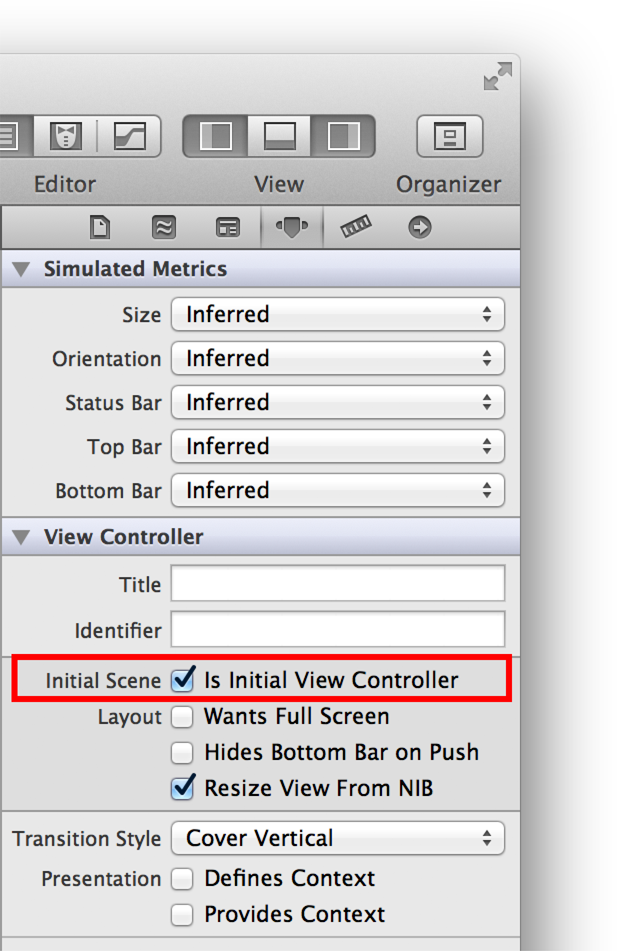Collapse the Simulated Metrics section
The height and width of the screenshot is (951, 617).
[22, 269]
